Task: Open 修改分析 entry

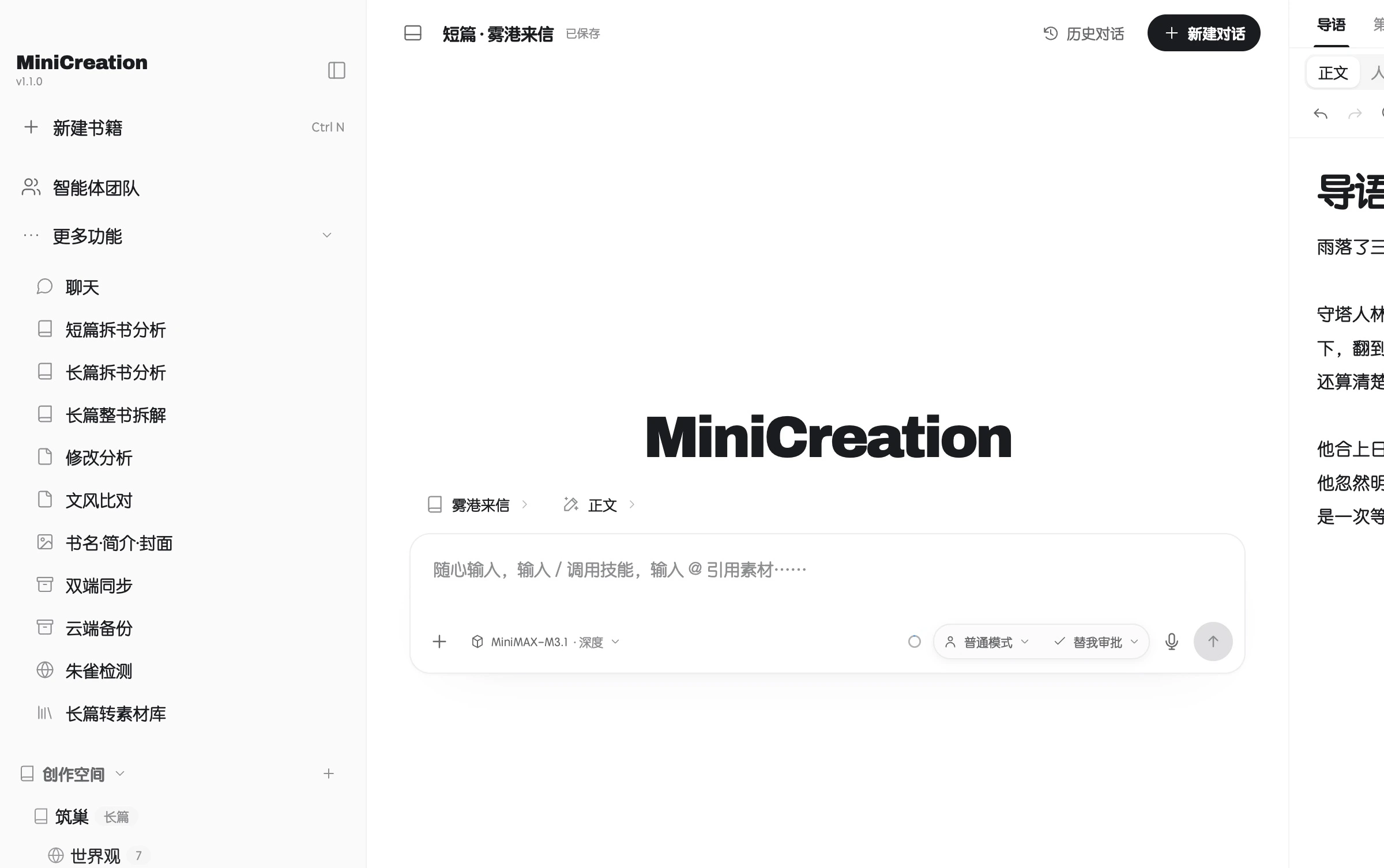Action: tap(99, 457)
